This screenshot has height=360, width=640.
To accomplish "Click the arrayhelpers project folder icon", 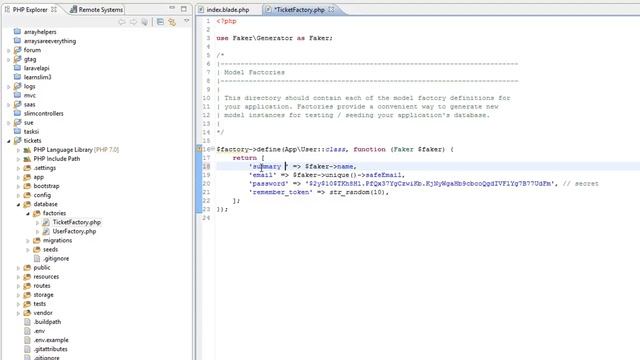I will click(17, 31).
